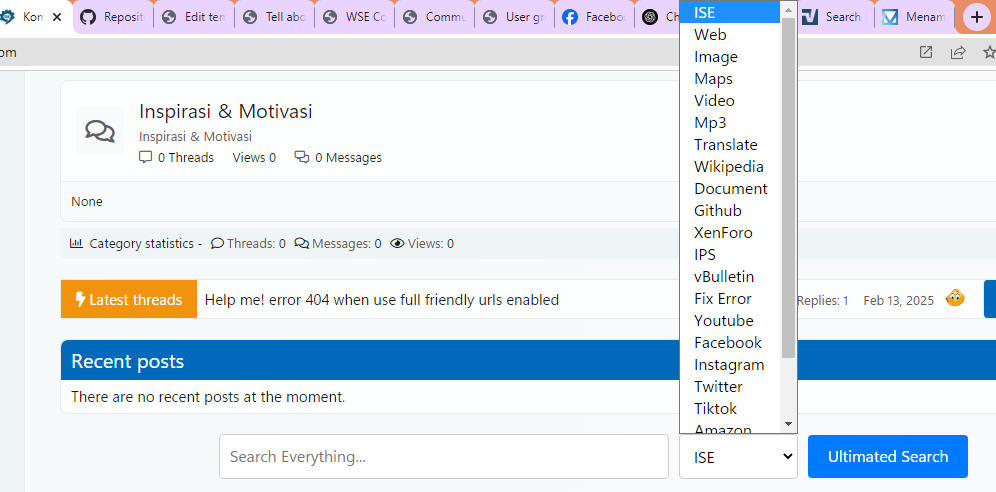This screenshot has width=996, height=492.
Task: Click the Views eye icon in statistics
Action: (x=397, y=243)
